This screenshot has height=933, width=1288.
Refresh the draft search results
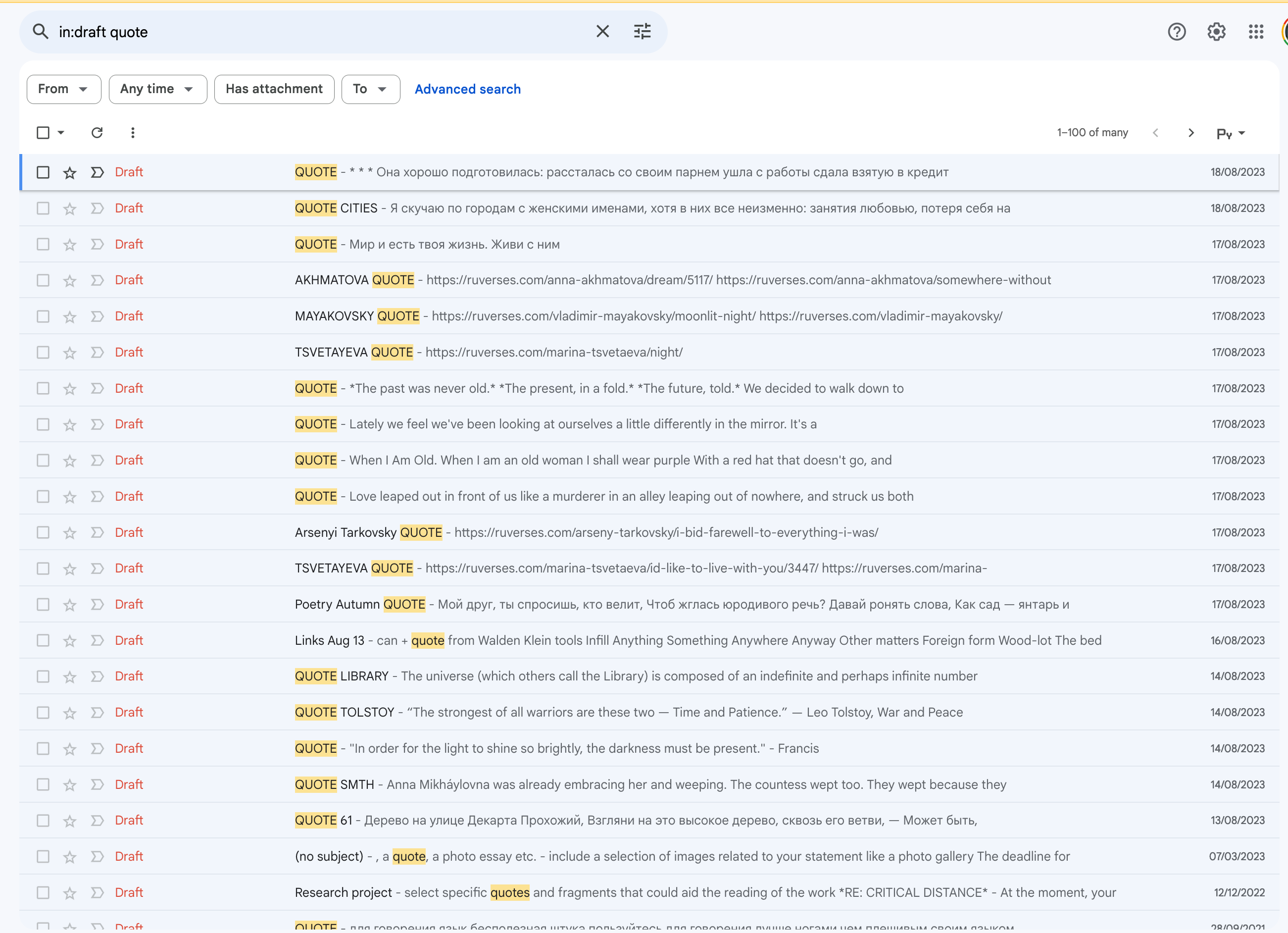click(x=97, y=132)
